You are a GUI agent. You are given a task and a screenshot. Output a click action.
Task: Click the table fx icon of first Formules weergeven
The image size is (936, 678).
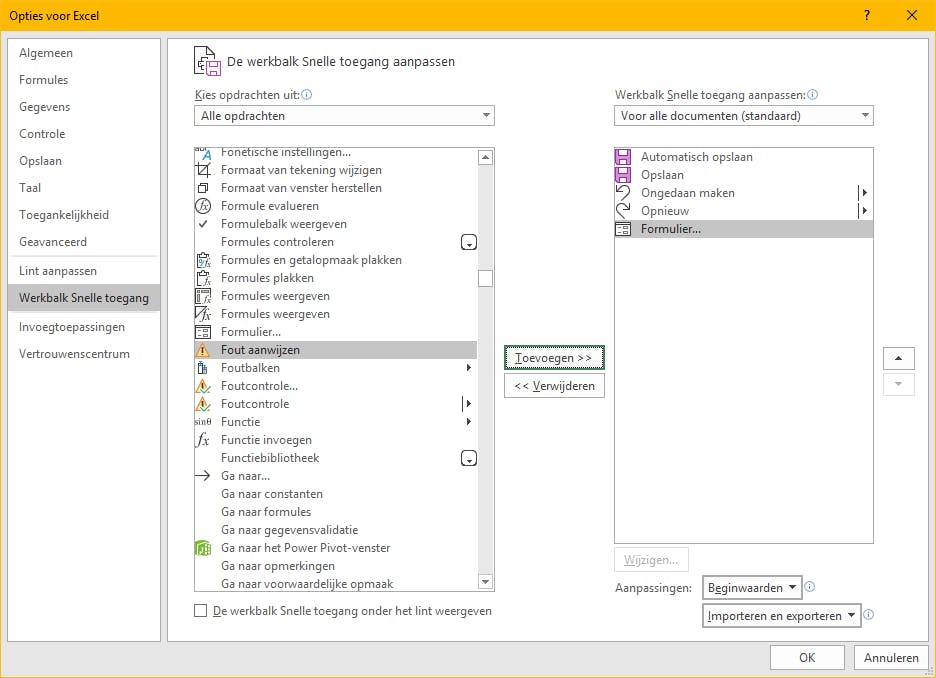point(203,296)
